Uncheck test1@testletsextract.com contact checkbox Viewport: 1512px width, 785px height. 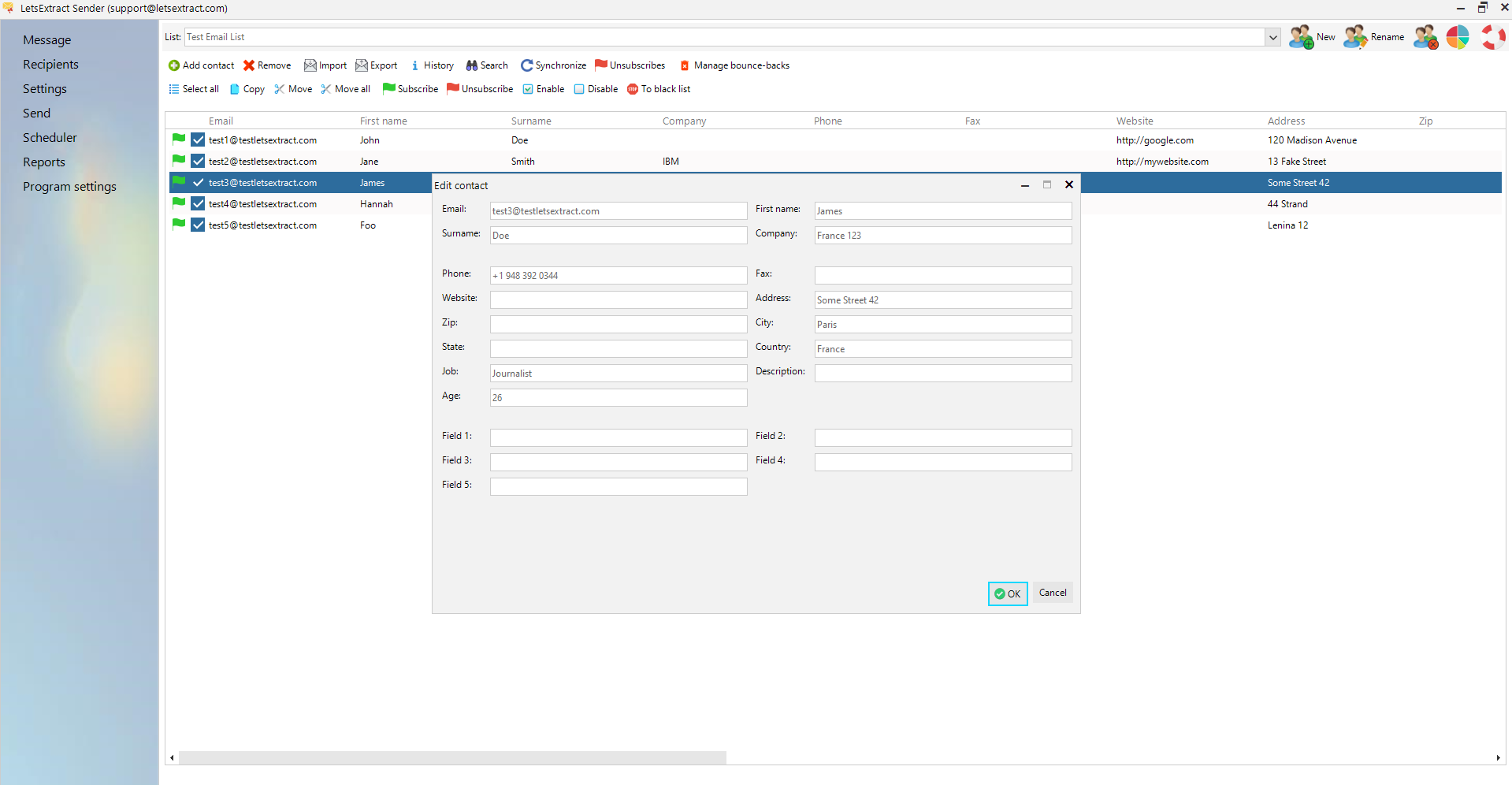[x=197, y=140]
